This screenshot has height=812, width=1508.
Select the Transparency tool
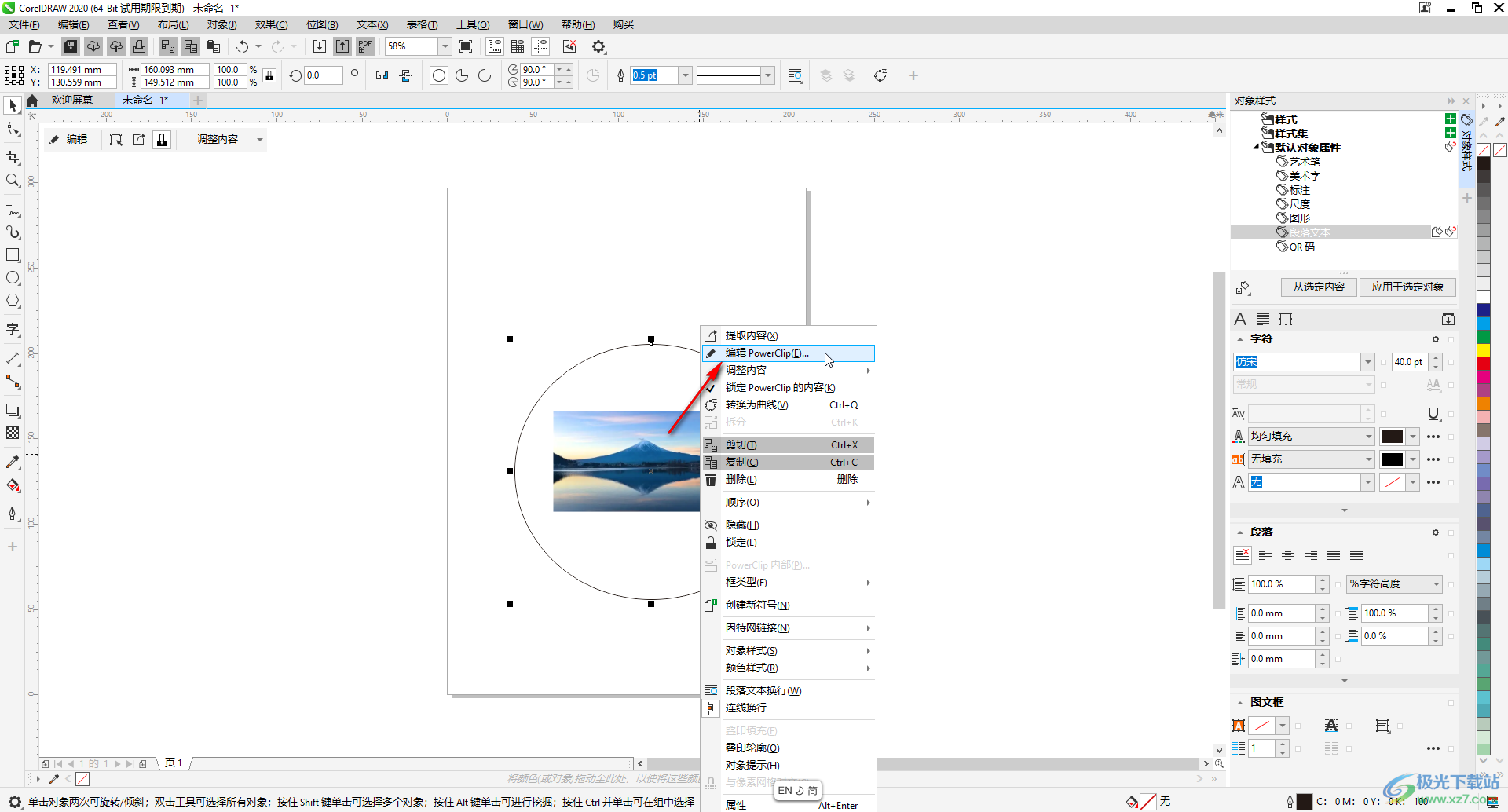(x=13, y=433)
